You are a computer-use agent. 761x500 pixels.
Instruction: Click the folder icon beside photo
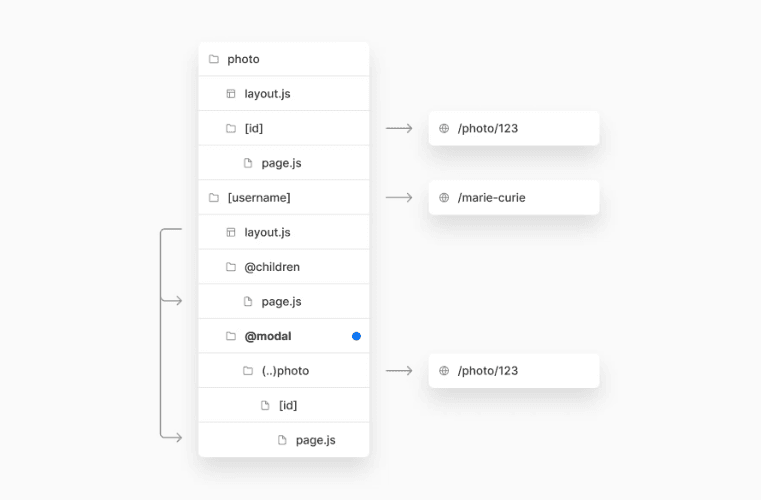pos(213,59)
